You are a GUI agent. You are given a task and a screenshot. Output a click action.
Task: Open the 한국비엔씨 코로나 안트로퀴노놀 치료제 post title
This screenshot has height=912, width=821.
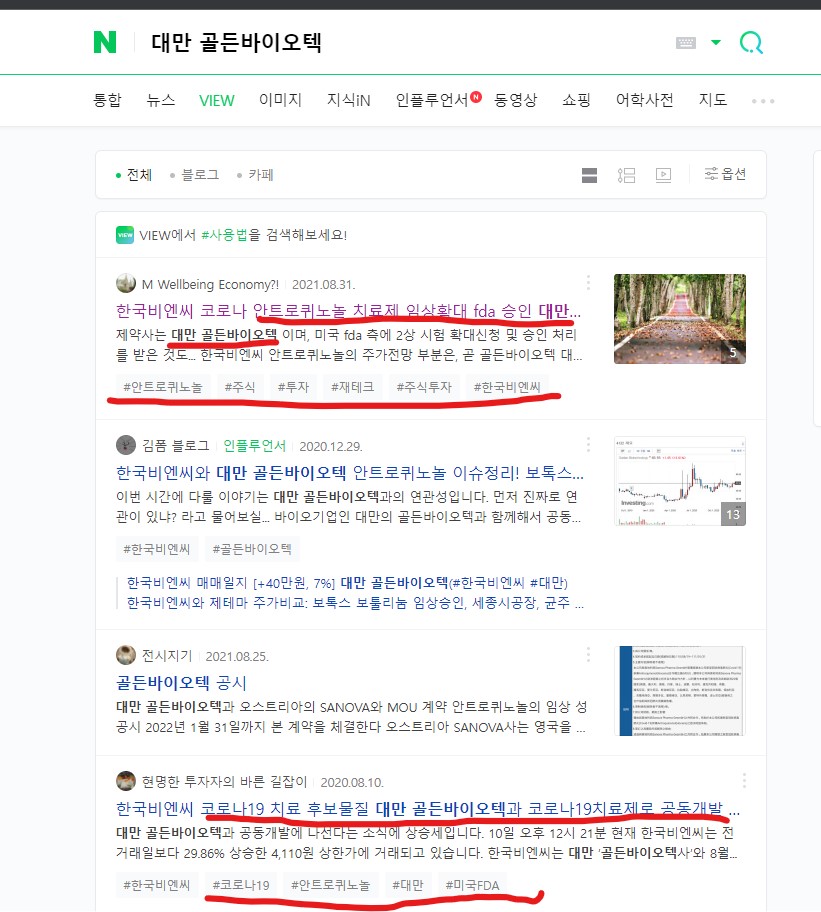point(348,311)
